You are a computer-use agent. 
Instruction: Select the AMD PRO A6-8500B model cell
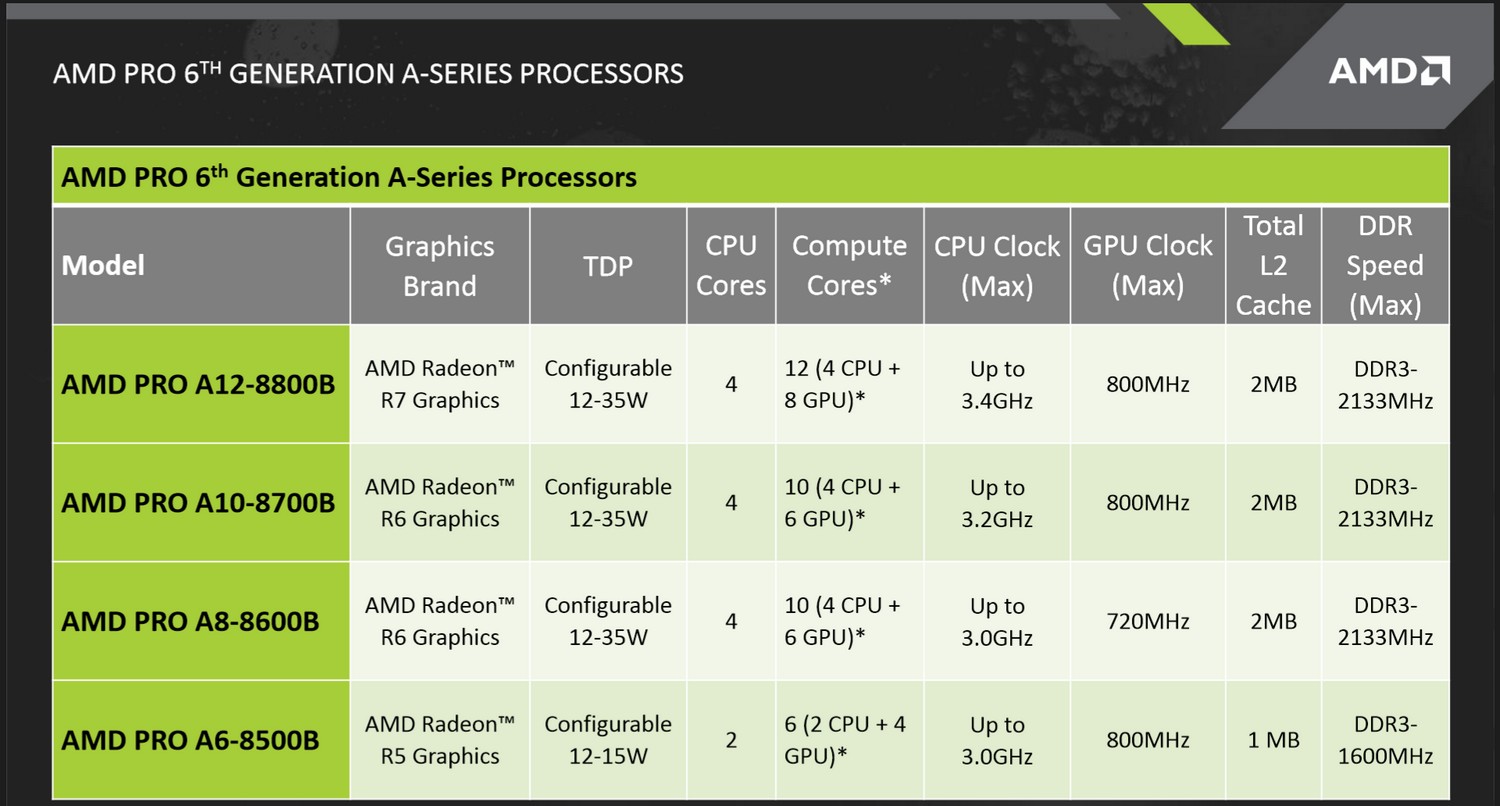pyautogui.click(x=201, y=740)
